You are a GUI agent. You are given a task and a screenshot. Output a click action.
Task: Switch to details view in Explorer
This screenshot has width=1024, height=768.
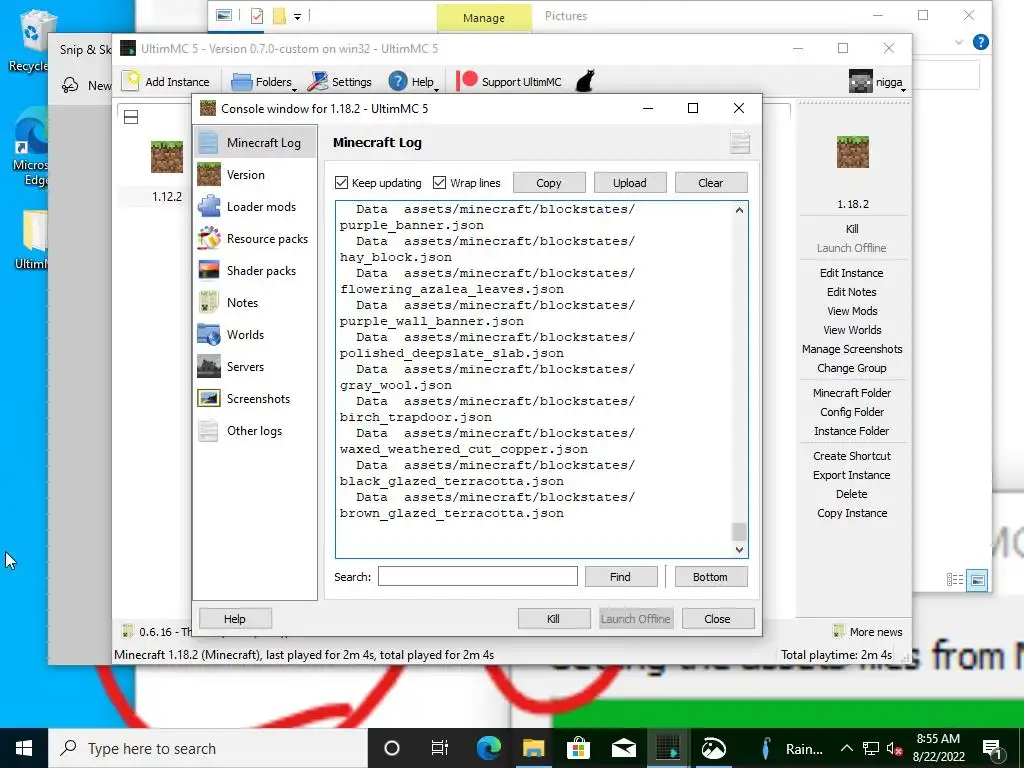click(x=955, y=579)
